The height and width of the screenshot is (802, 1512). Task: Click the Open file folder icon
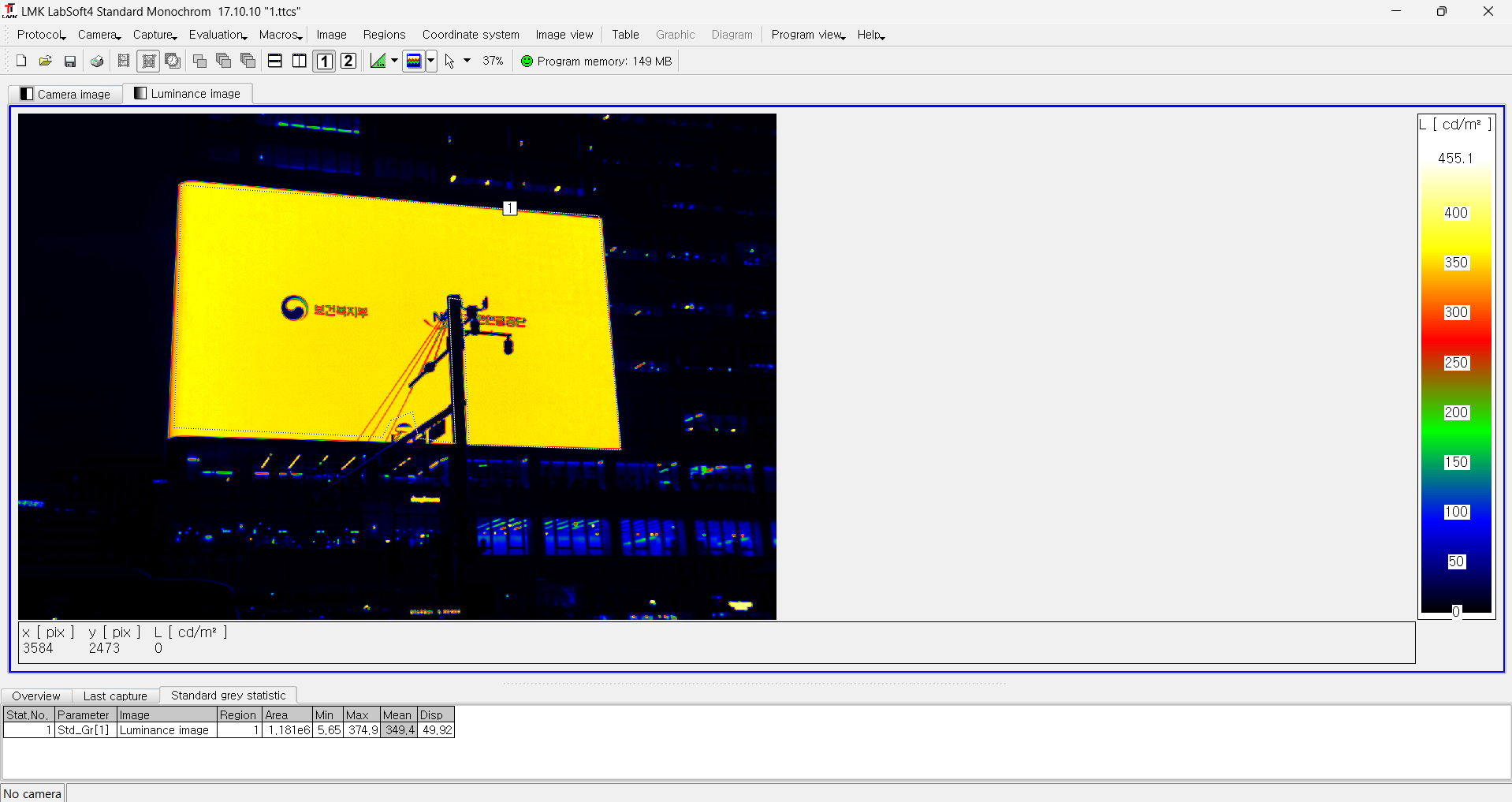46,62
